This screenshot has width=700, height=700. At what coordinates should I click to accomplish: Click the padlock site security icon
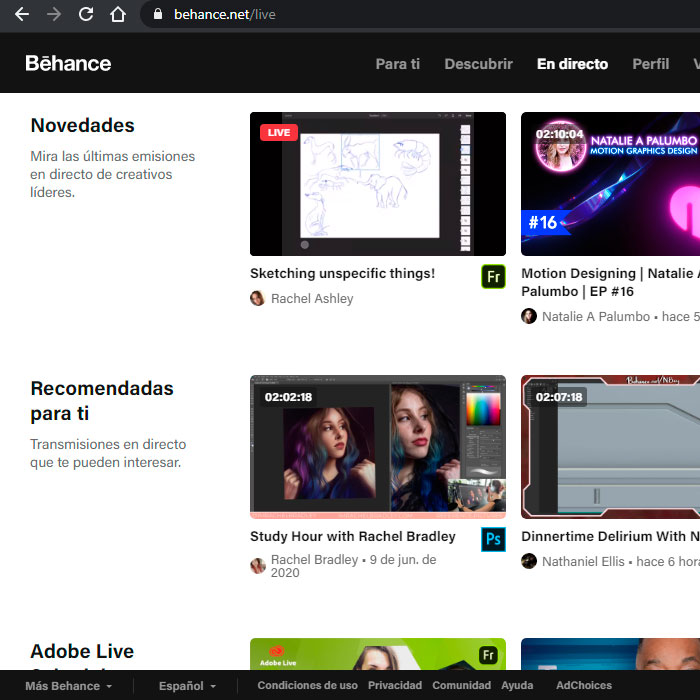coord(158,14)
